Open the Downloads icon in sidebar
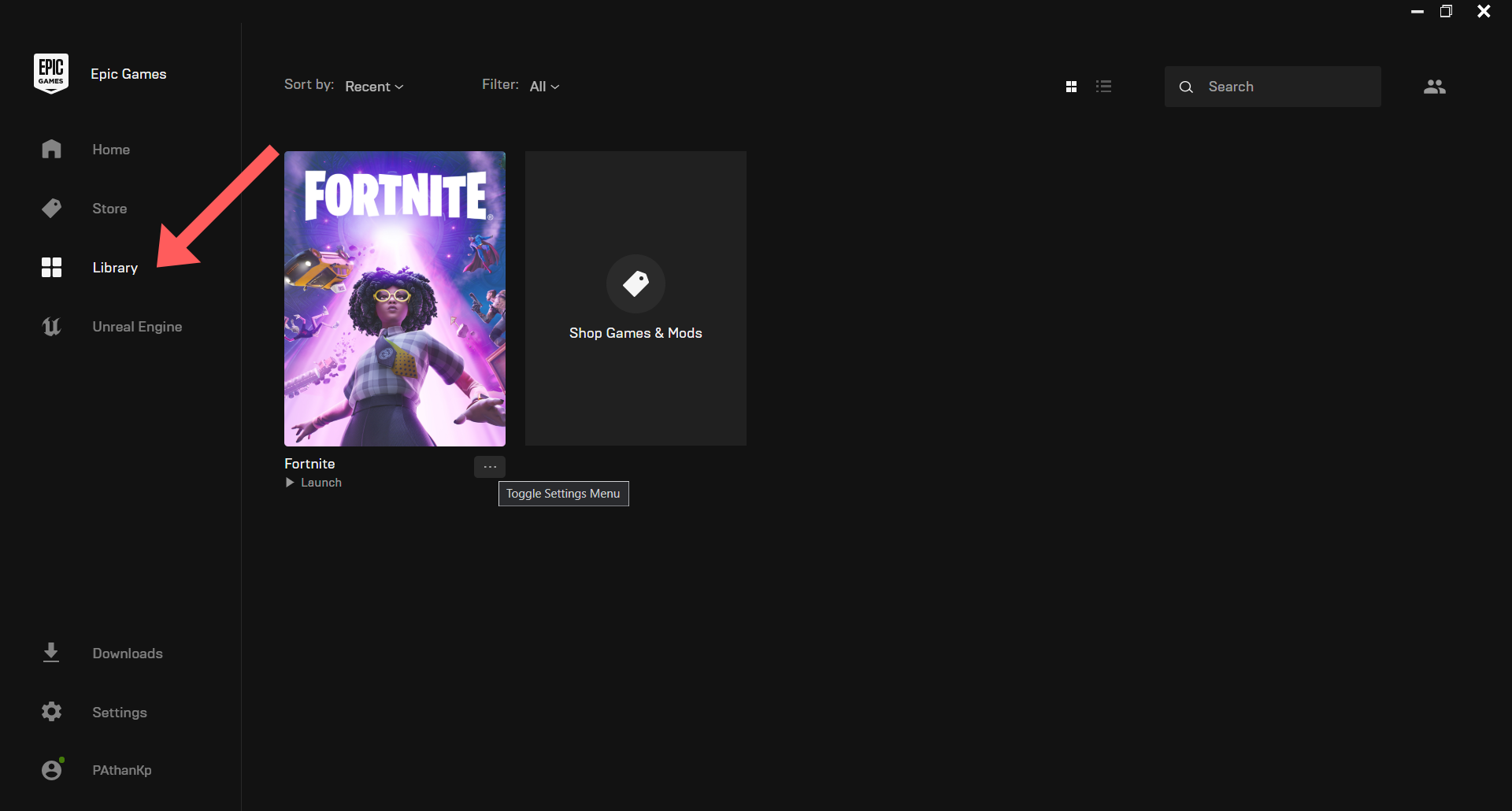Image resolution: width=1512 pixels, height=811 pixels. click(x=50, y=653)
